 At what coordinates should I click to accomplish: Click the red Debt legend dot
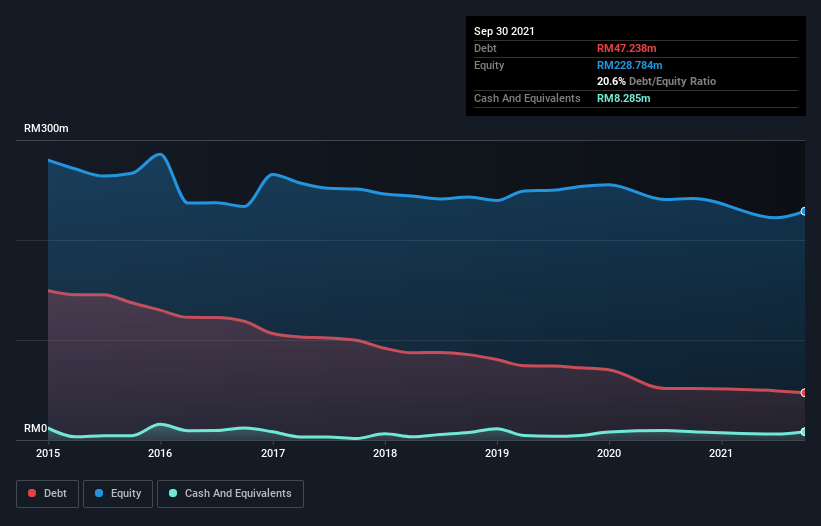[x=32, y=493]
